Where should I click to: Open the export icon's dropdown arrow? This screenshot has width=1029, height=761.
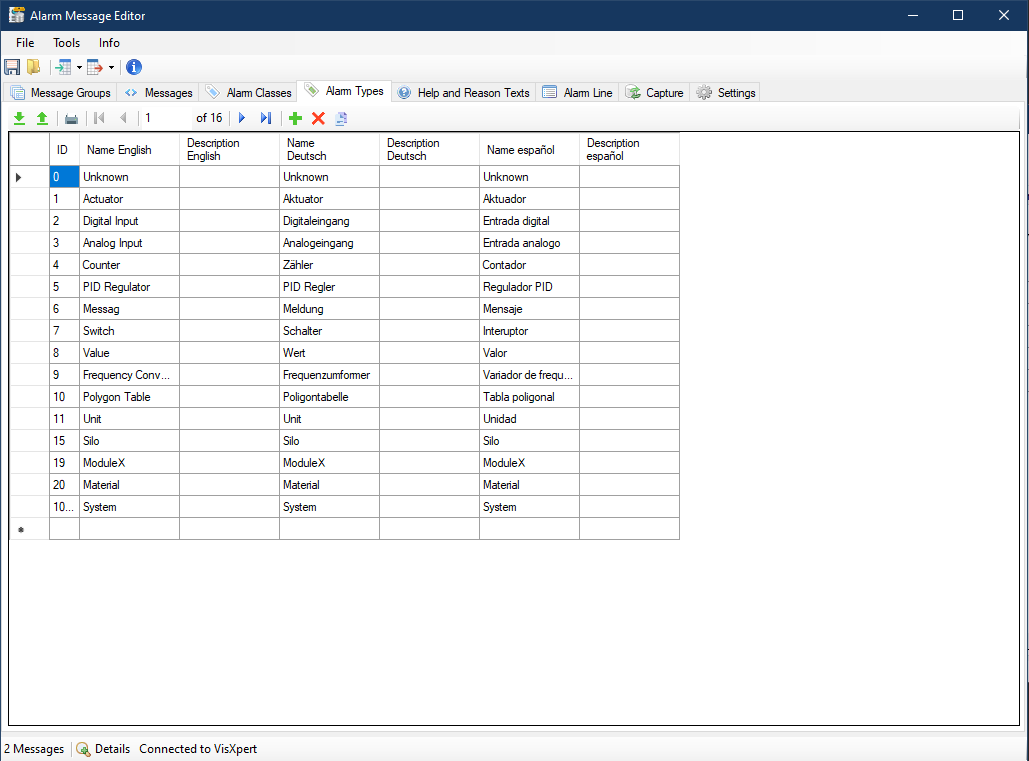tap(109, 67)
